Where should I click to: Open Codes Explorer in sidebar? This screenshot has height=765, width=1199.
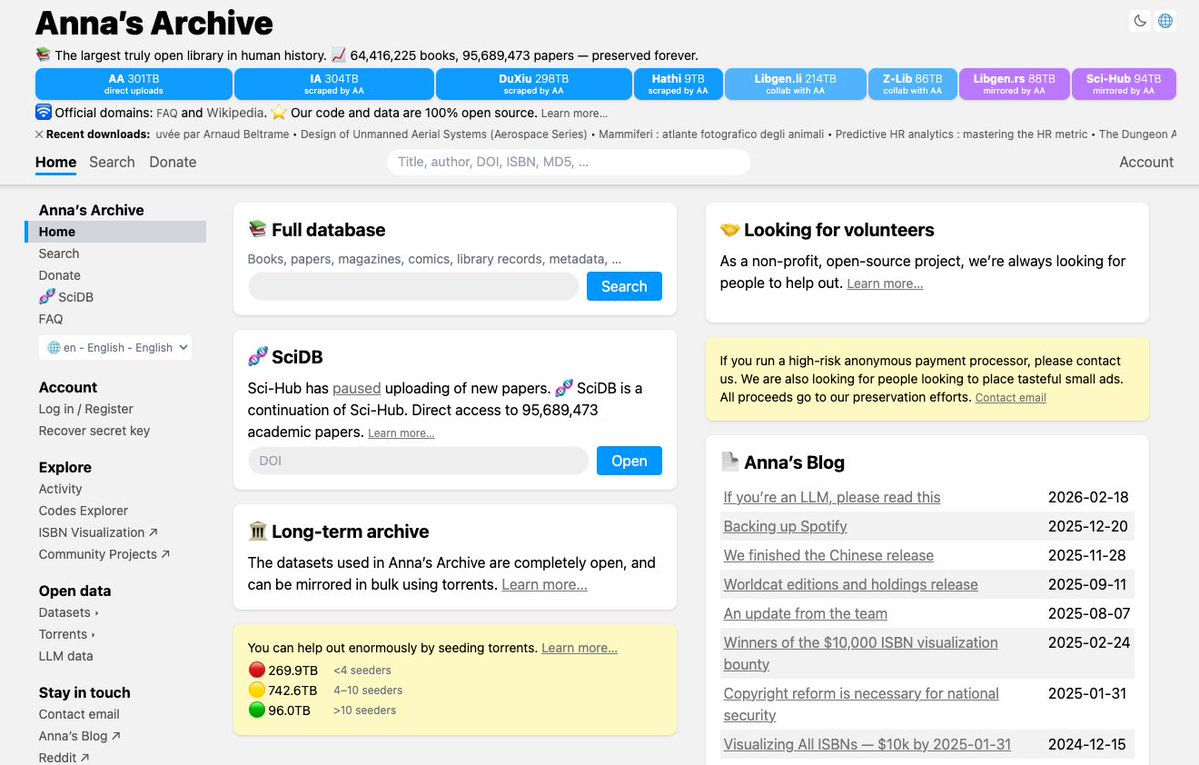83,510
